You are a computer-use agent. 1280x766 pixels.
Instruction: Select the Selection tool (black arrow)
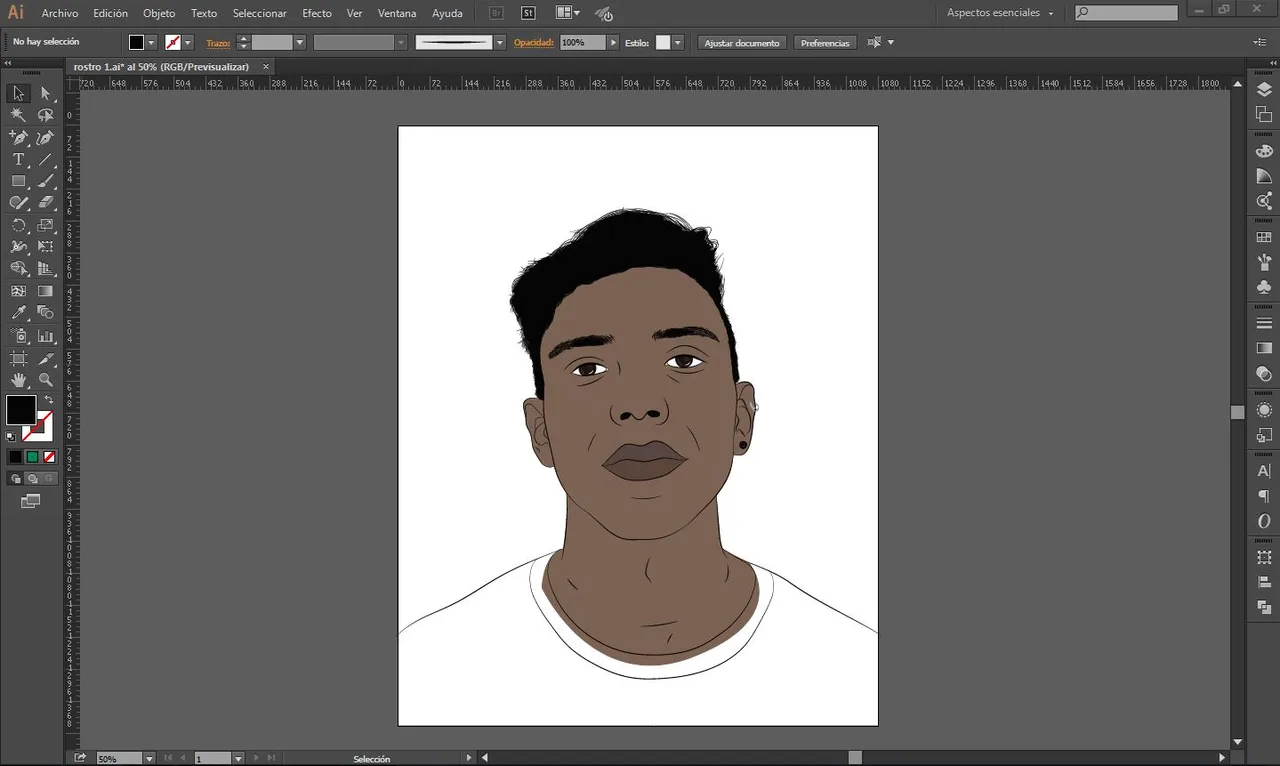coord(18,93)
